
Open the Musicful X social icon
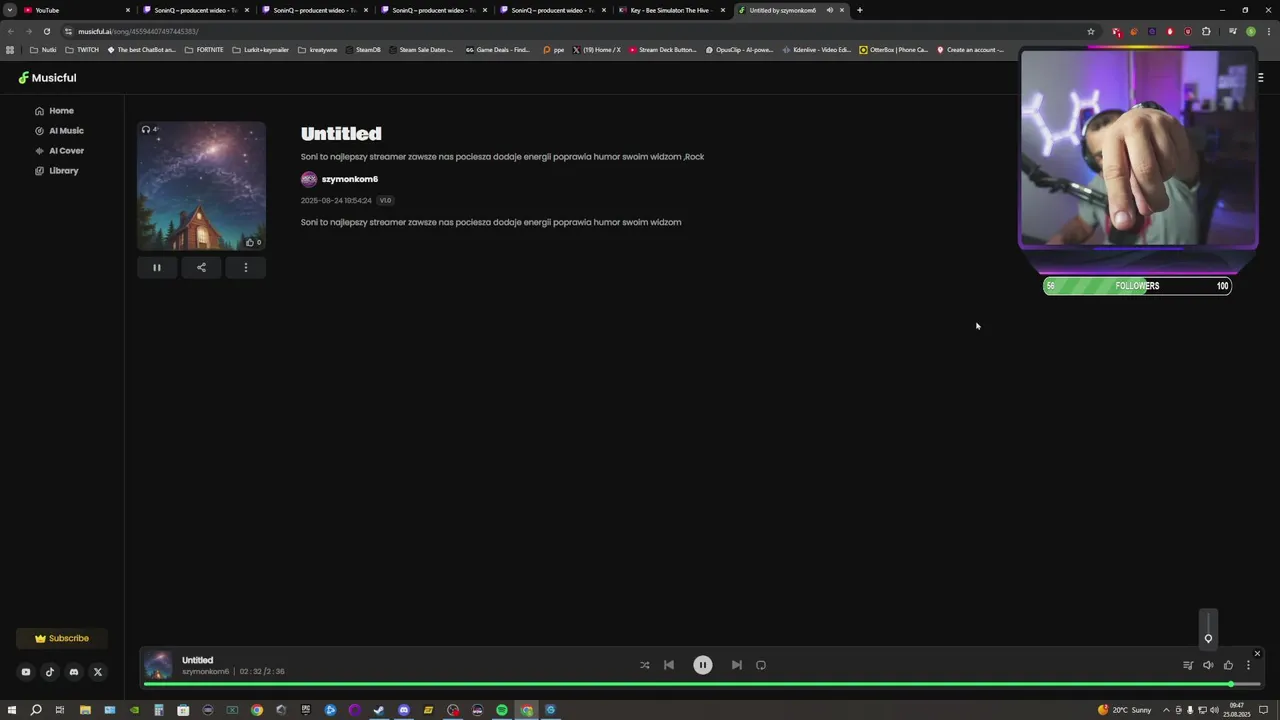(98, 672)
